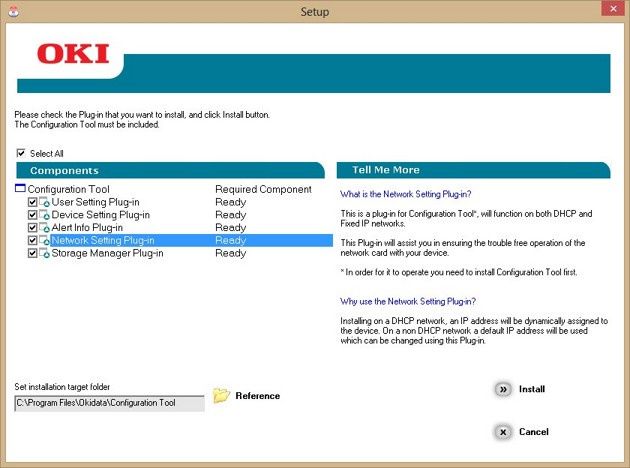Click the Alert Info Plug-in component icon
This screenshot has width=630, height=468.
44,228
